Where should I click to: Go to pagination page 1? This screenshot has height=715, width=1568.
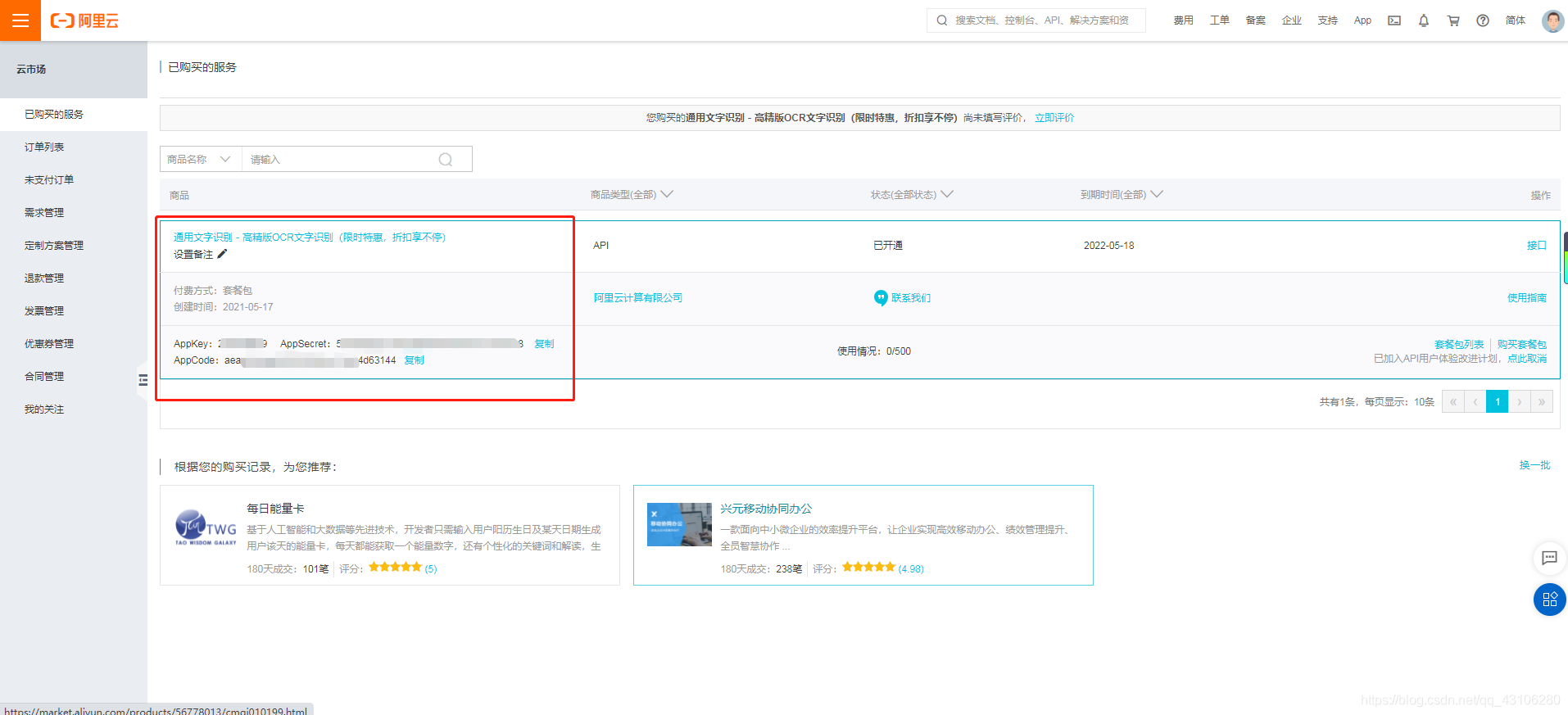pyautogui.click(x=1497, y=401)
